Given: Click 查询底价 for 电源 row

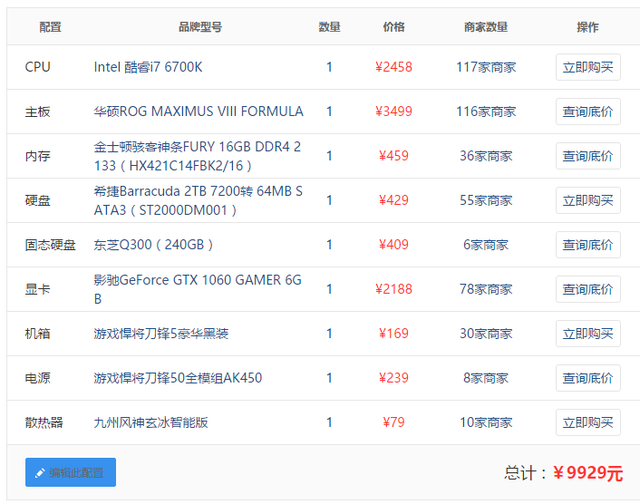Looking at the screenshot, I should click(x=588, y=378).
